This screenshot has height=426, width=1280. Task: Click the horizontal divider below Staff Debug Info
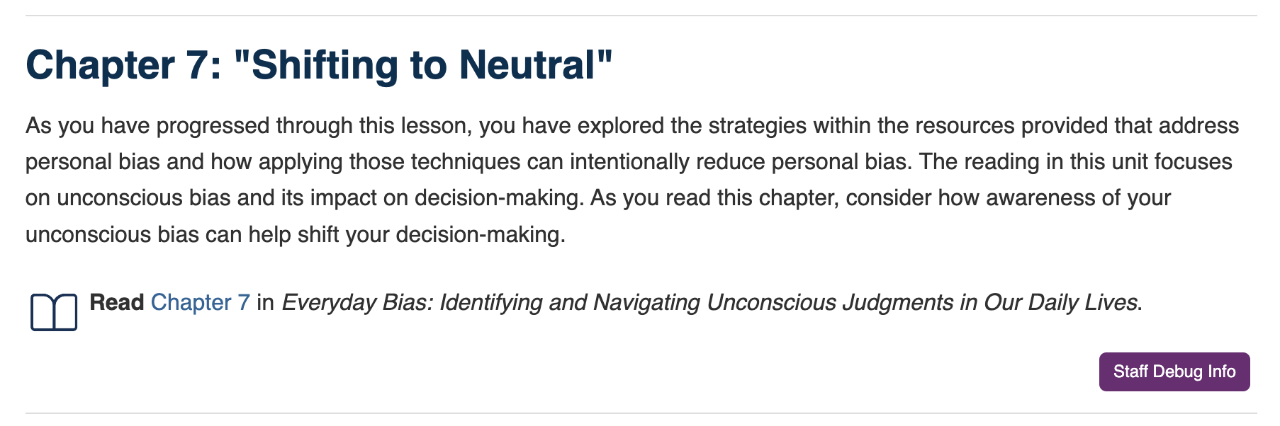coord(640,413)
